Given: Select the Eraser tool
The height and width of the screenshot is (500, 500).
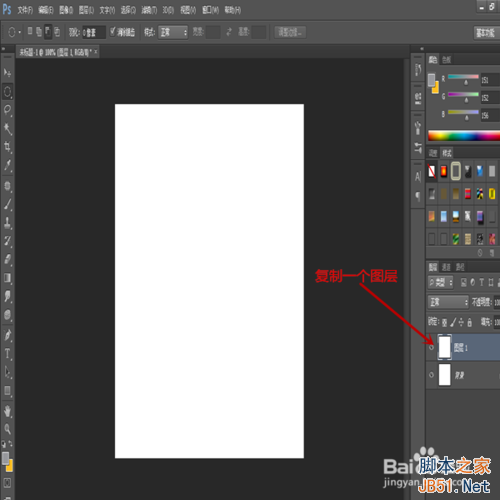Looking at the screenshot, I should click(x=7, y=259).
